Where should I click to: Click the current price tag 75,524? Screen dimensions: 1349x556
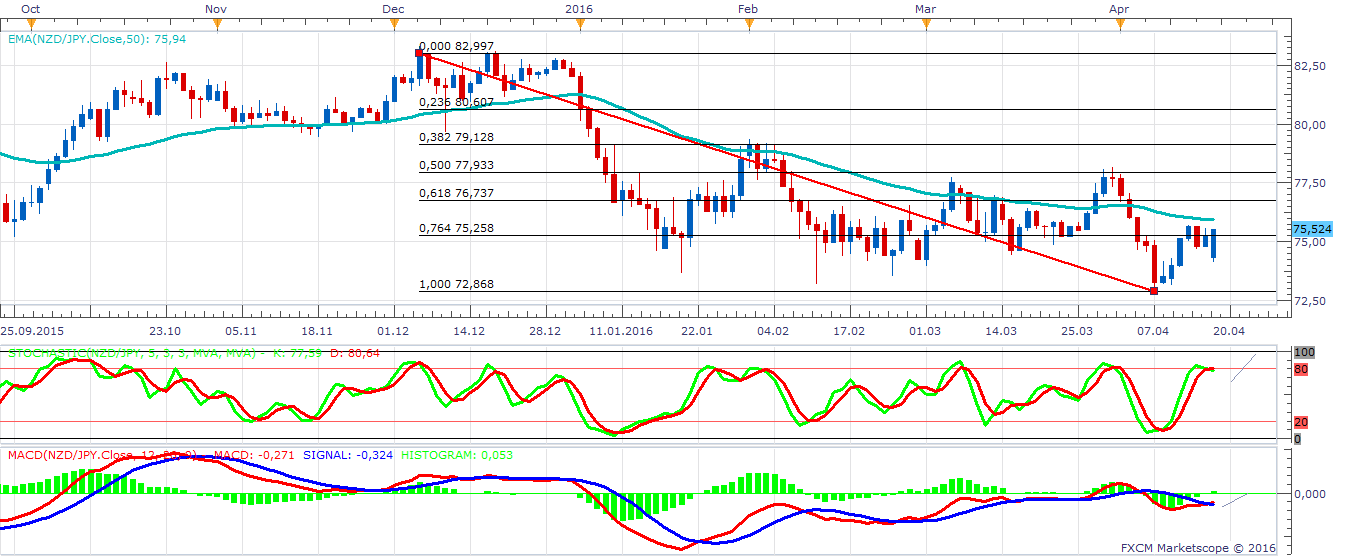[1313, 229]
